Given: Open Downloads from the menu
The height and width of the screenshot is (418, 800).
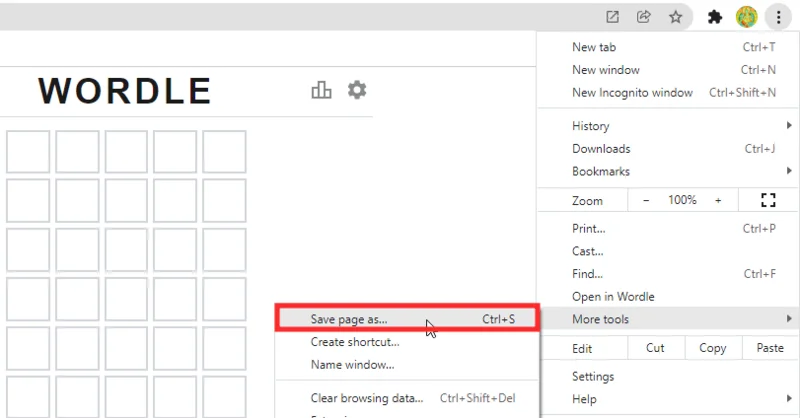Looking at the screenshot, I should click(669, 149).
